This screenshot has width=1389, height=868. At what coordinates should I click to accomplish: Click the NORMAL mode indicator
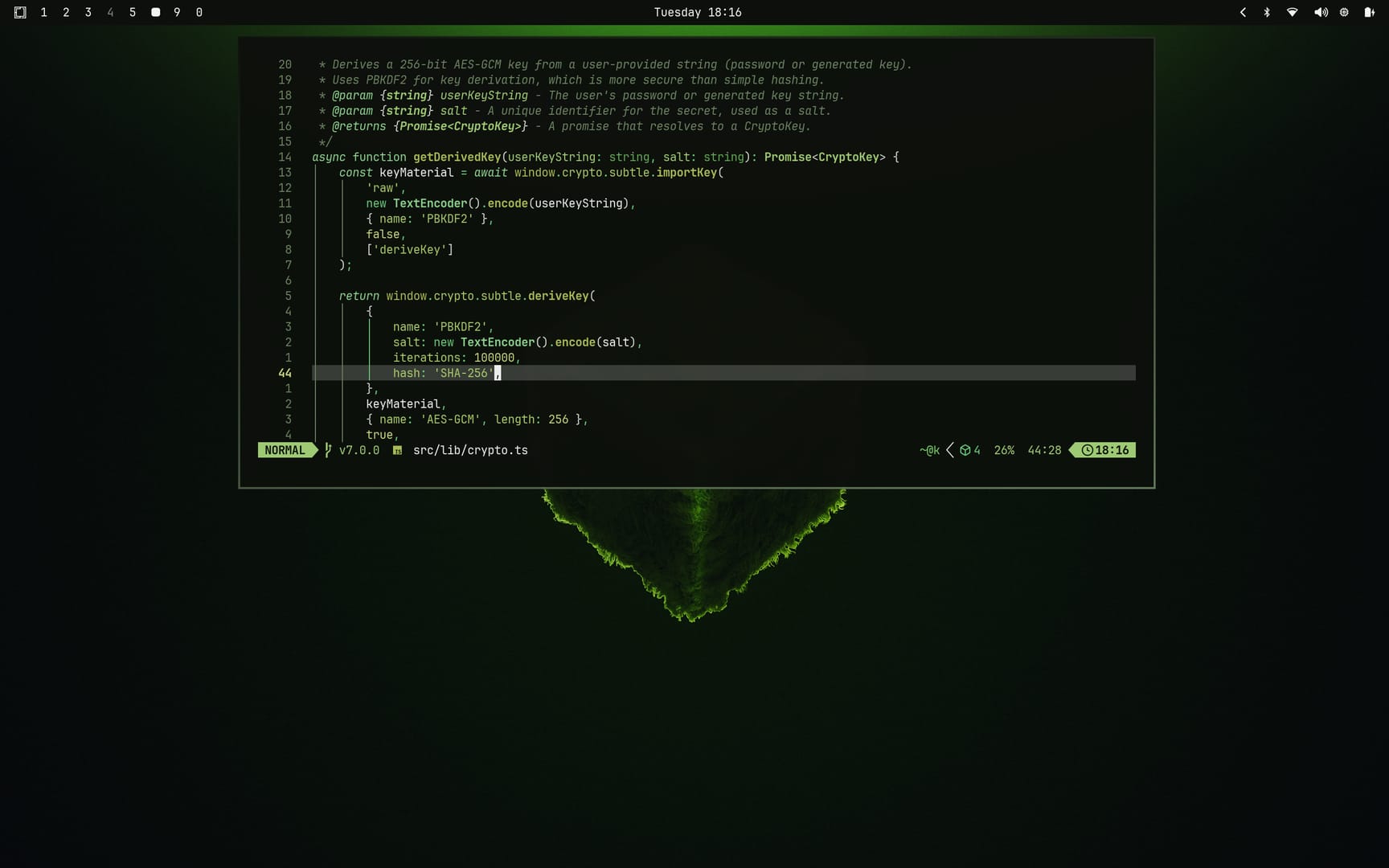pos(285,450)
